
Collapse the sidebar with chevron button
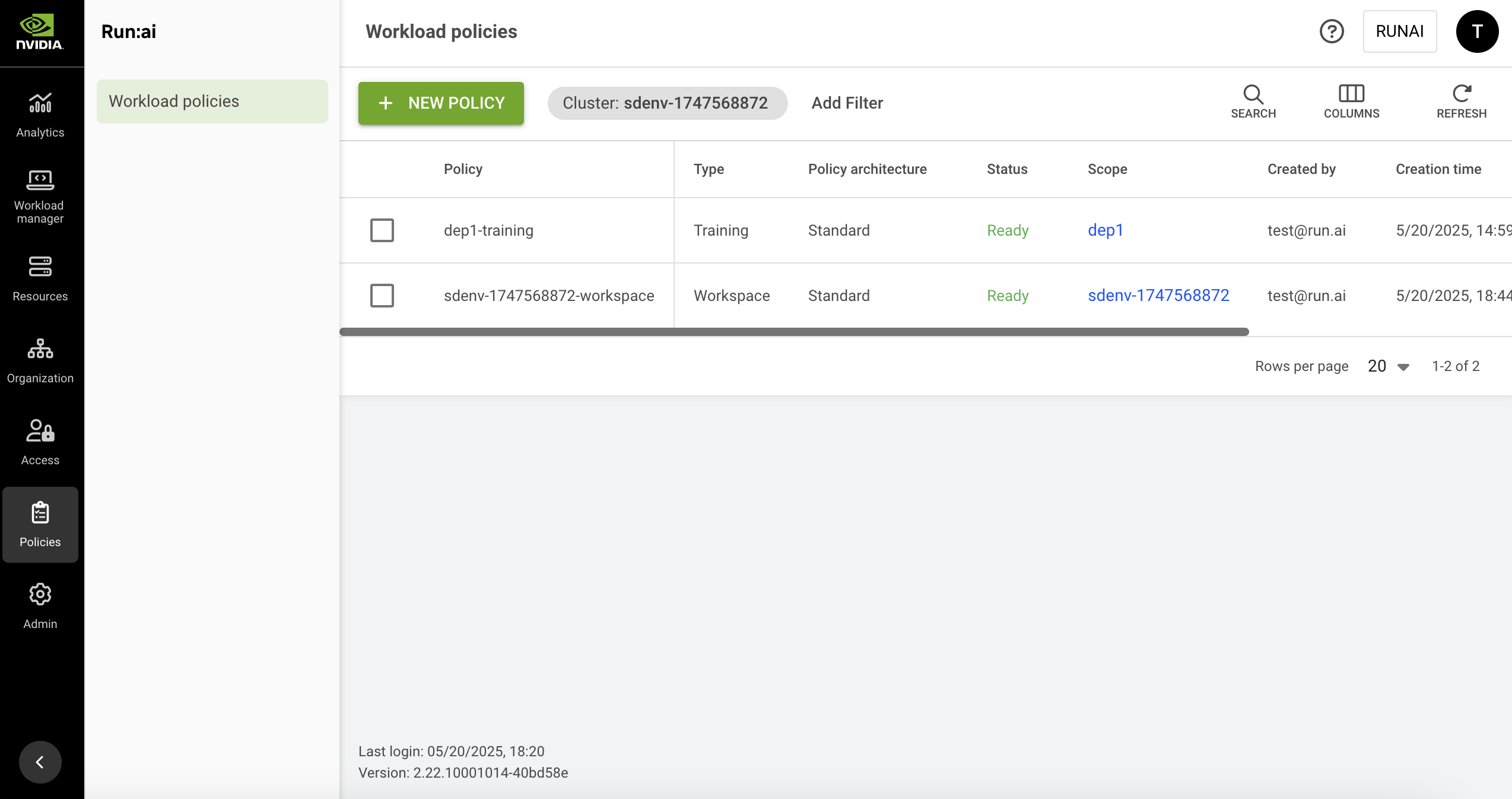40,762
